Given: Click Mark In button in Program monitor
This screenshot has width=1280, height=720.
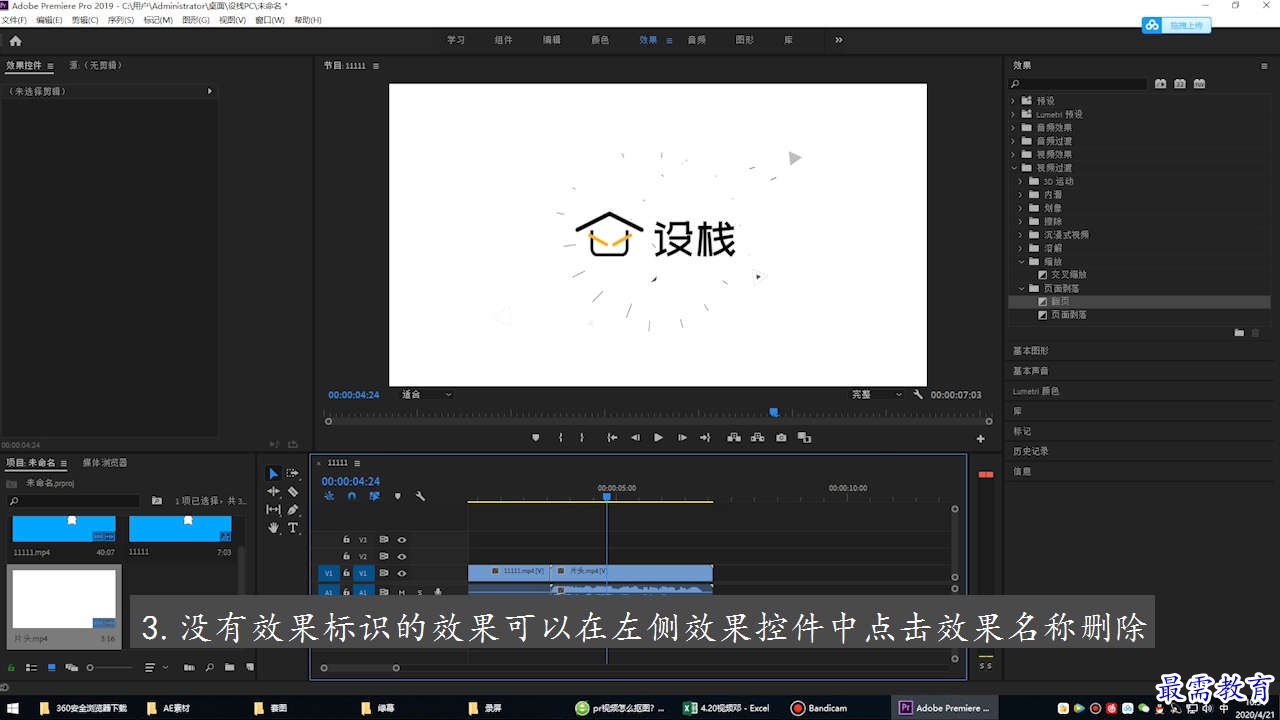Looking at the screenshot, I should (x=560, y=437).
